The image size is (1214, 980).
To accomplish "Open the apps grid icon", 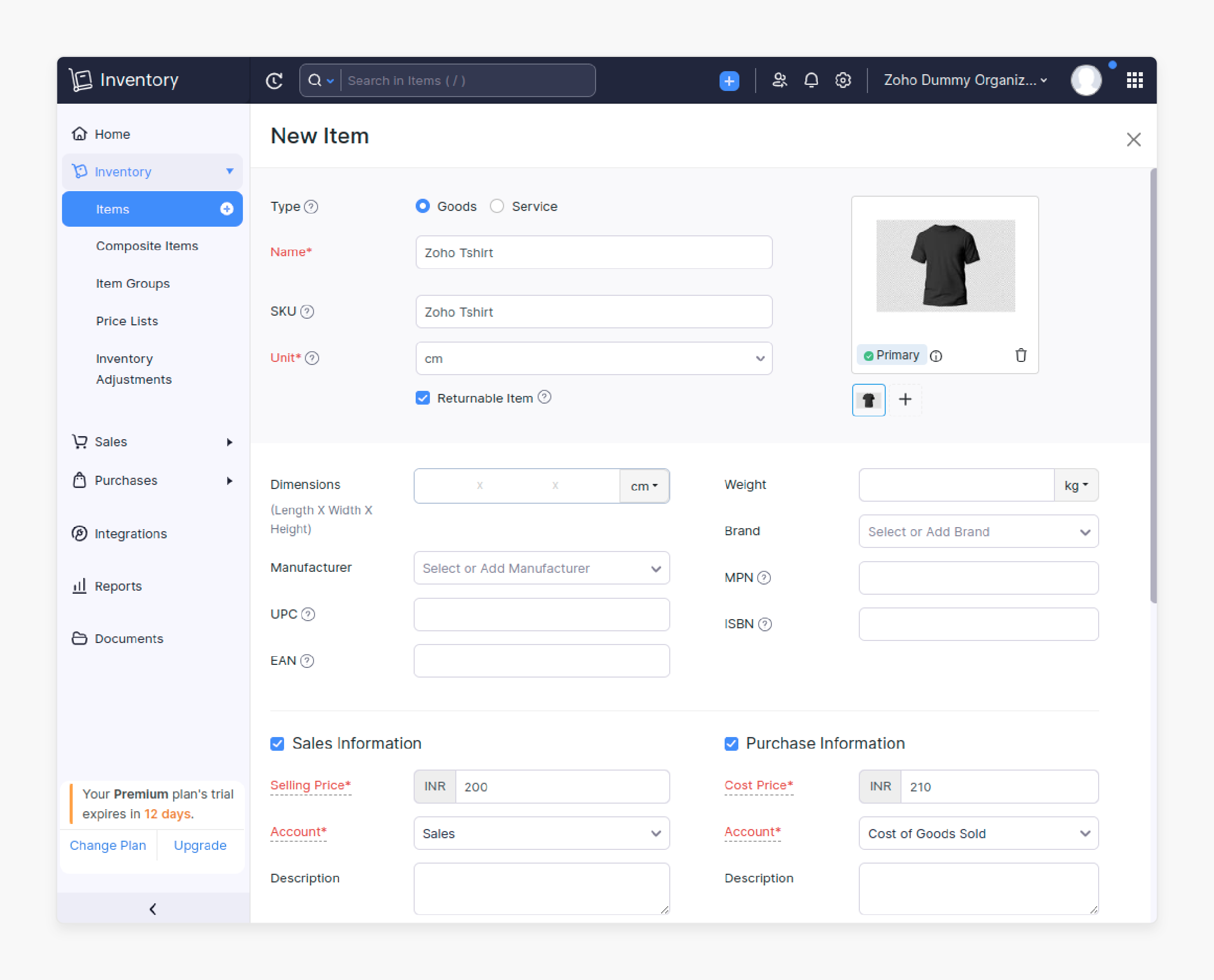I will [x=1134, y=80].
